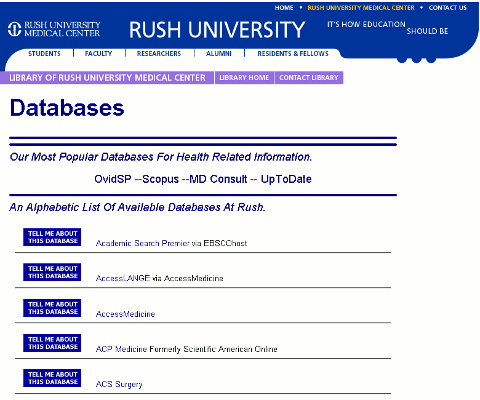This screenshot has height=400, width=480.
Task: Go to the Contact Us page
Action: tap(448, 8)
